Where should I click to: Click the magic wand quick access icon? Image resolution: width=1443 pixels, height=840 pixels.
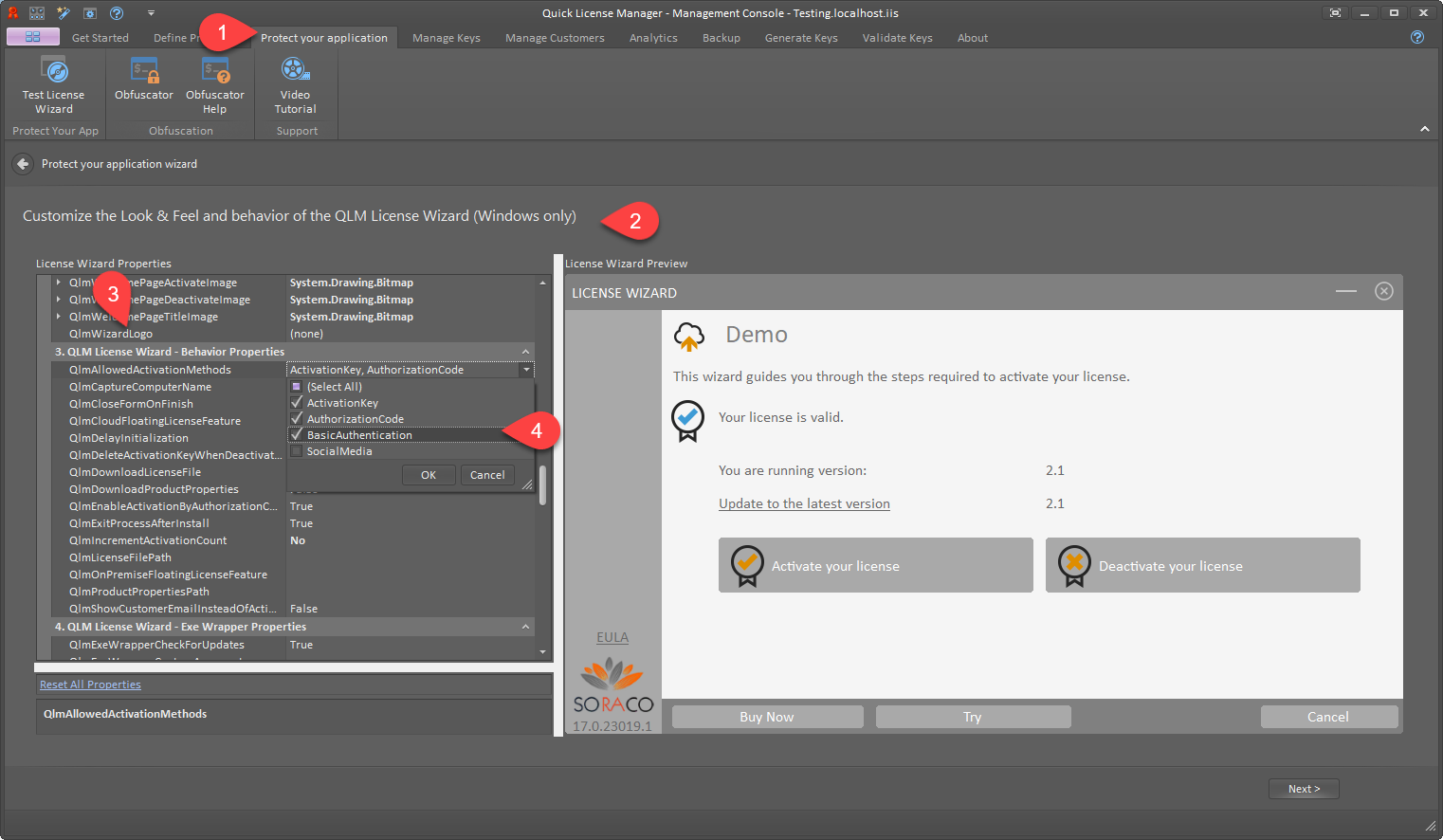[64, 13]
